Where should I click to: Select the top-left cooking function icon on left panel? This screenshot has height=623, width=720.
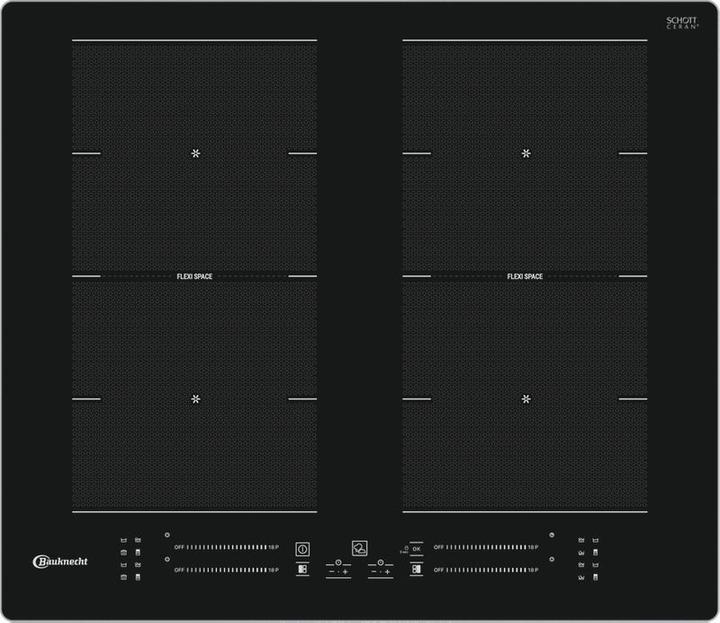[x=123, y=540]
